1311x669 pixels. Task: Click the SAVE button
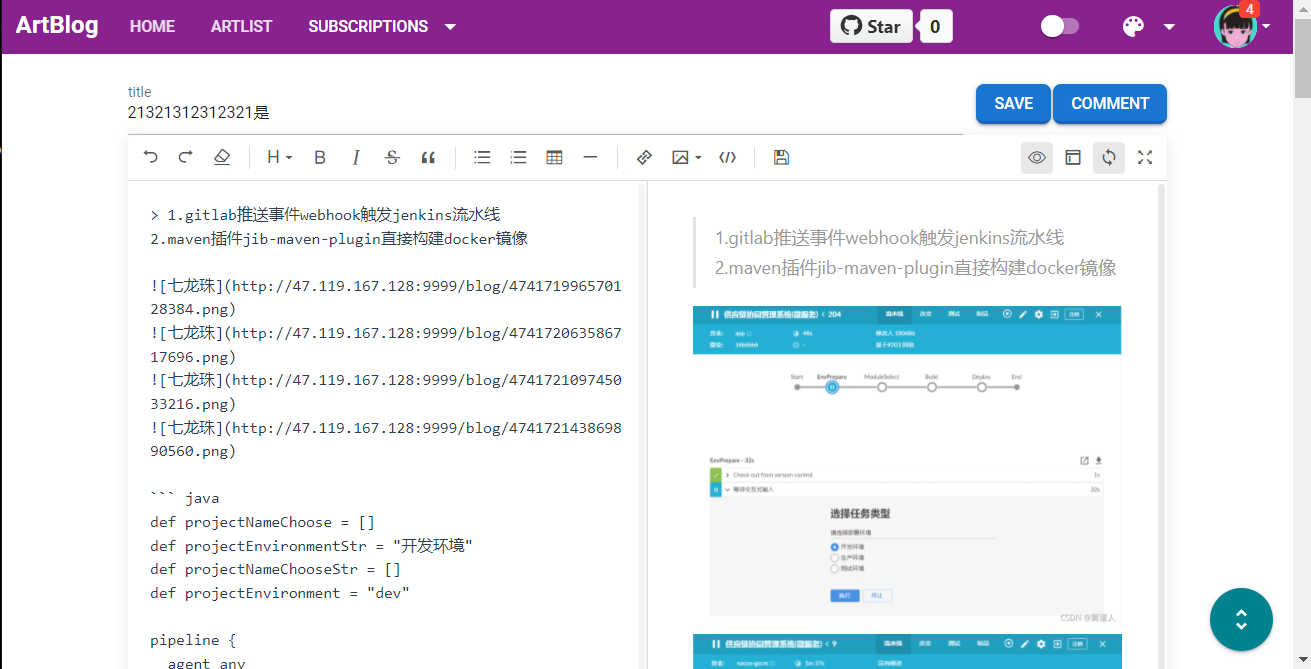click(x=1013, y=104)
